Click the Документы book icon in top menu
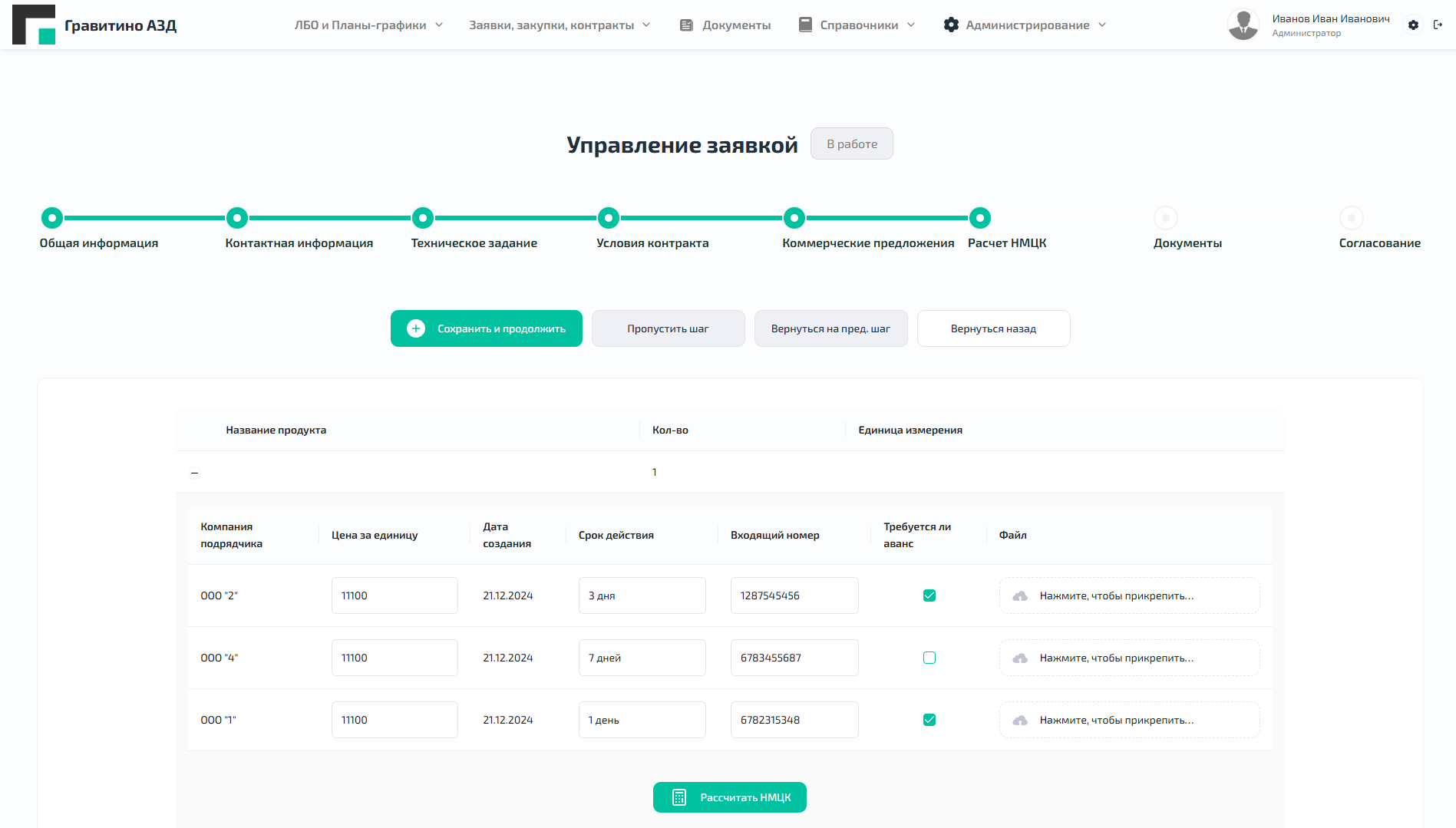1456x828 pixels. (x=685, y=24)
